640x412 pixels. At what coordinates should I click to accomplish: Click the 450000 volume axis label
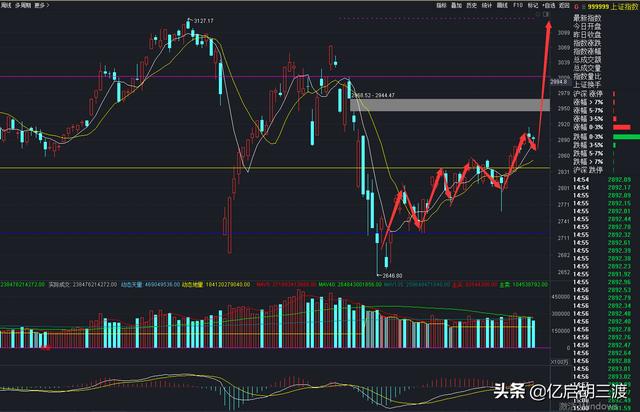561,297
